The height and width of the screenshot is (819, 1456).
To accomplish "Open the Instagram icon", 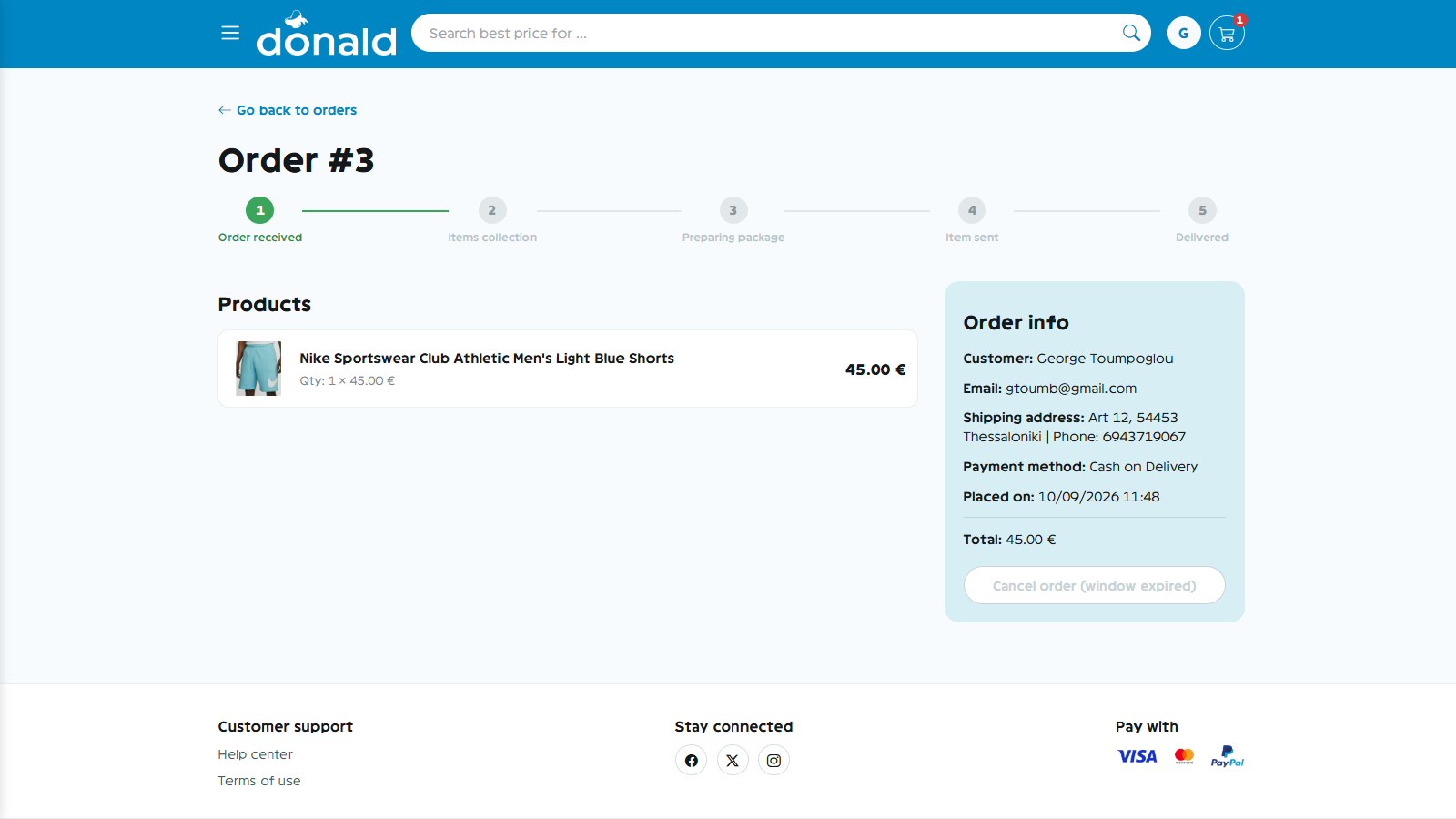I will [773, 761].
